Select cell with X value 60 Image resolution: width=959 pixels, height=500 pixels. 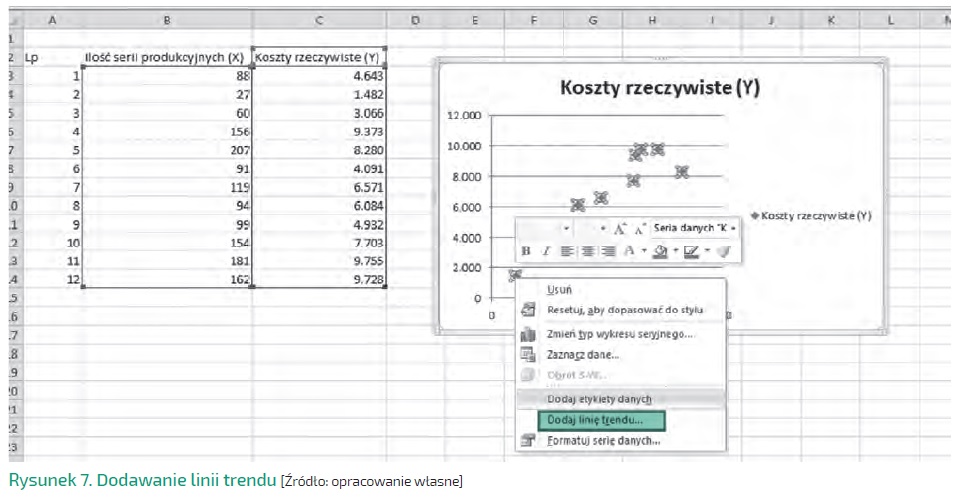pos(167,113)
